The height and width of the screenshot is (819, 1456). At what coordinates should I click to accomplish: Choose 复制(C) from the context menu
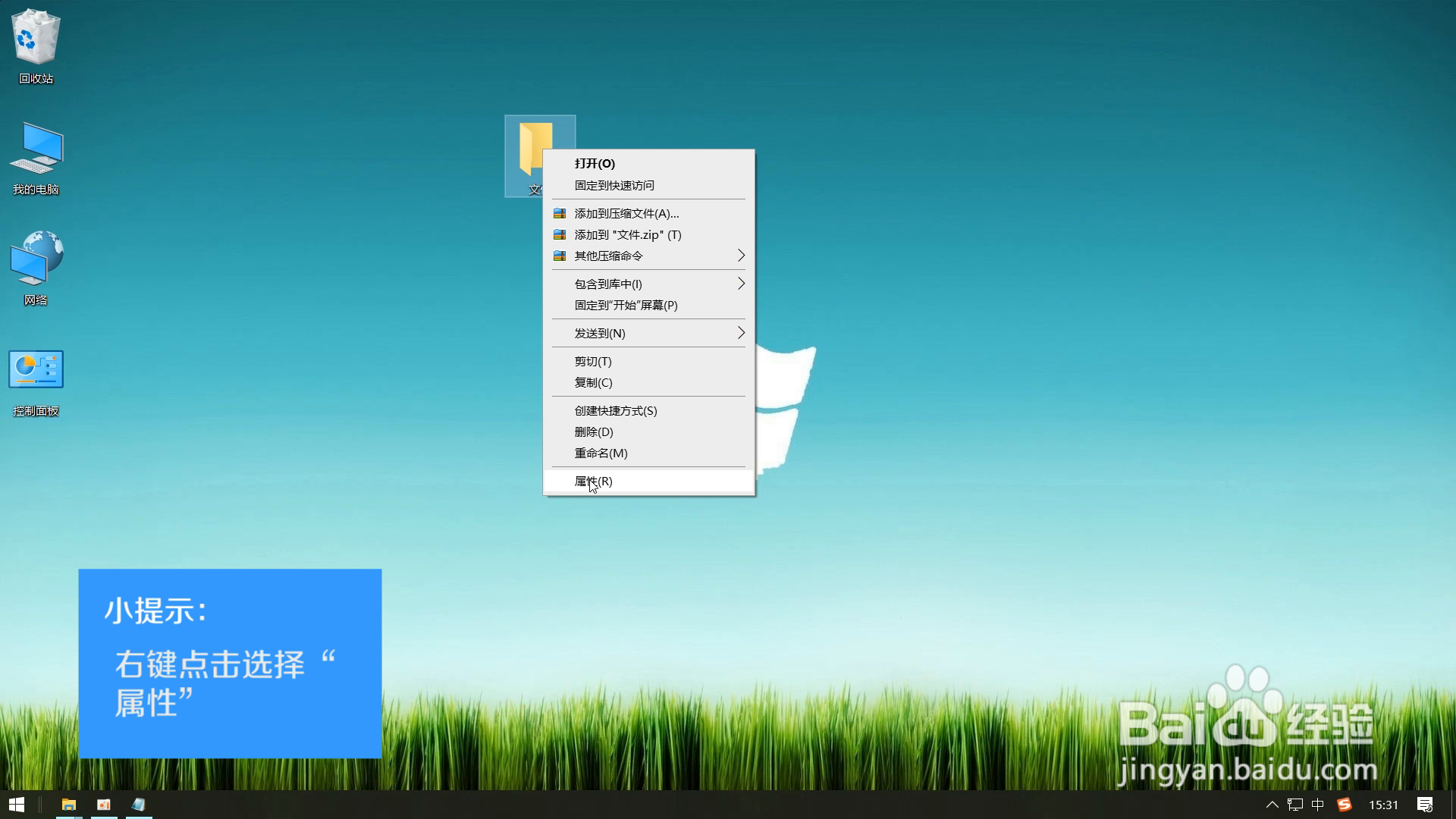coord(649,383)
